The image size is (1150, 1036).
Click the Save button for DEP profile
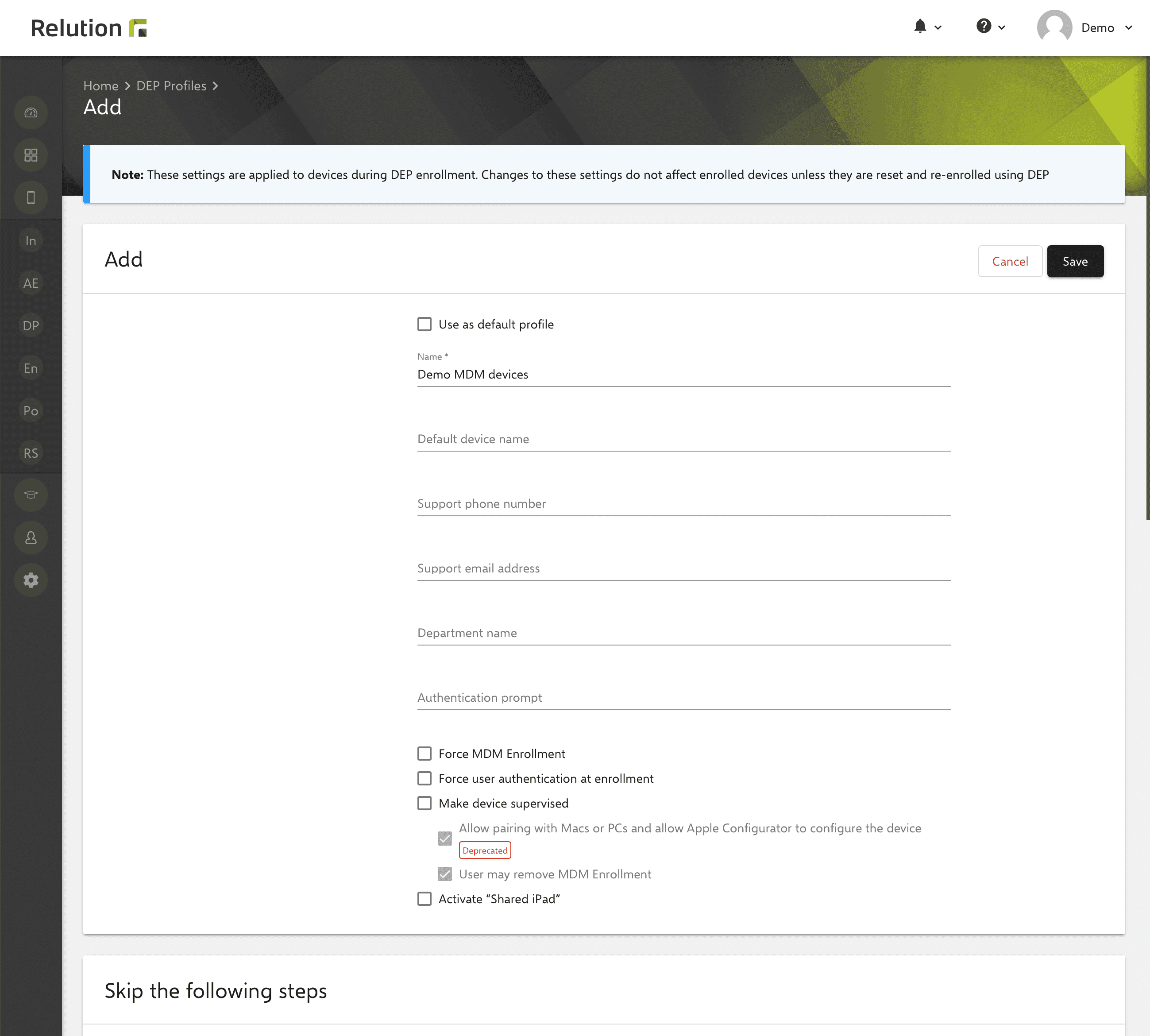(1076, 261)
